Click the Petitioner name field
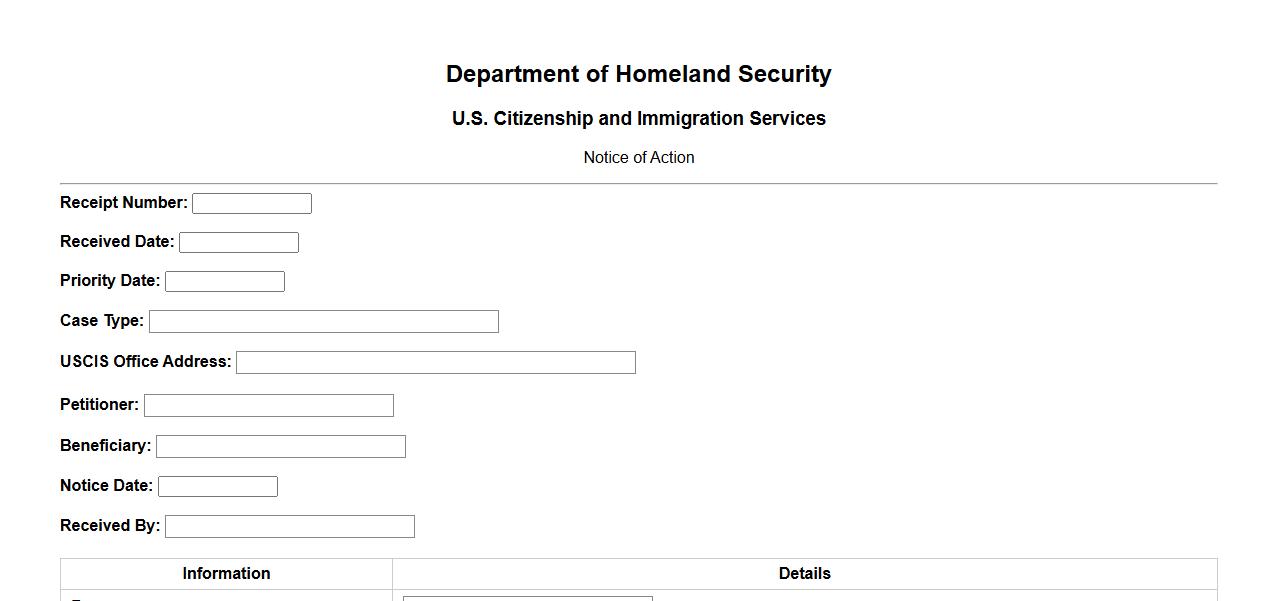1278x601 pixels. click(269, 406)
